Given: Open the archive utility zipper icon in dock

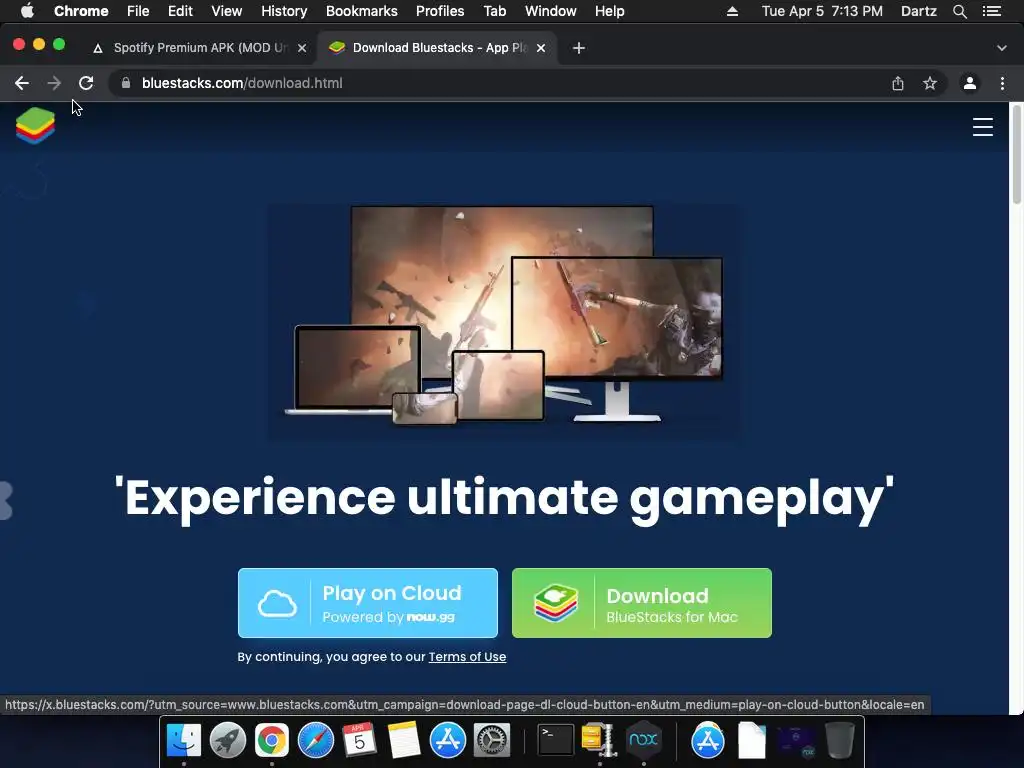Looking at the screenshot, I should point(599,741).
